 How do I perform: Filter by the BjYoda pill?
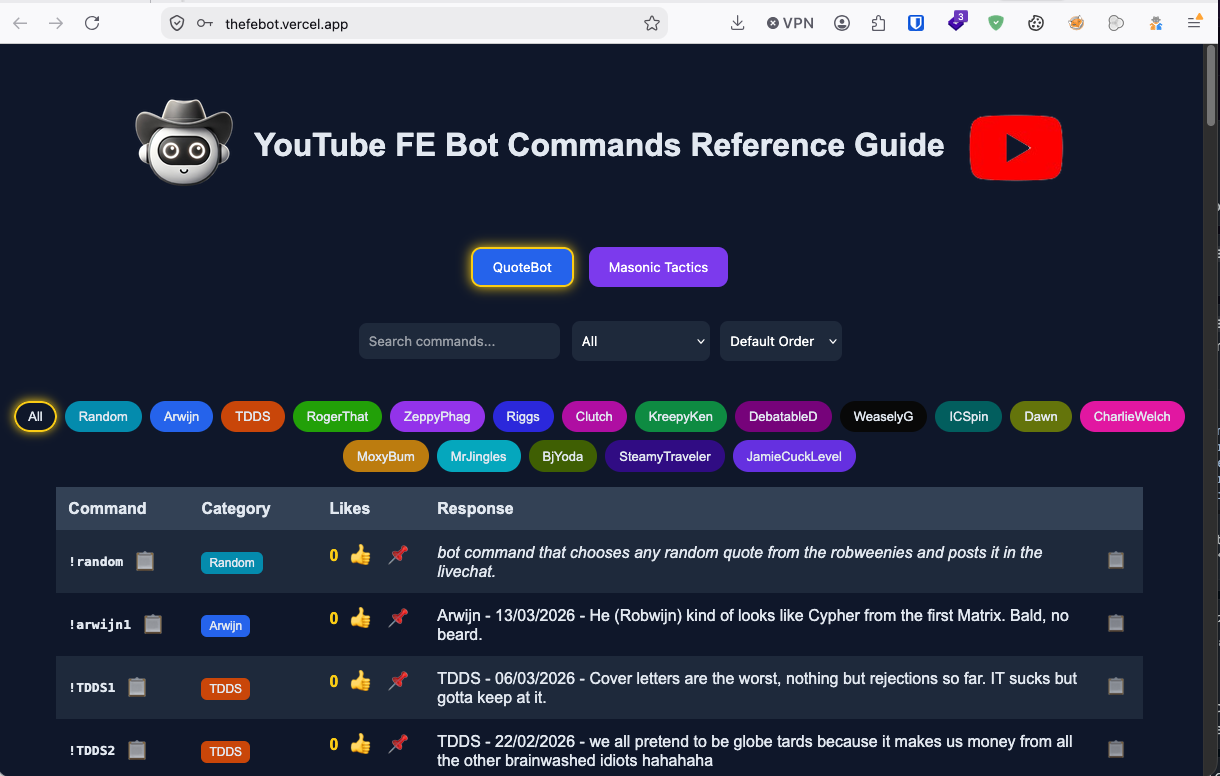click(563, 456)
